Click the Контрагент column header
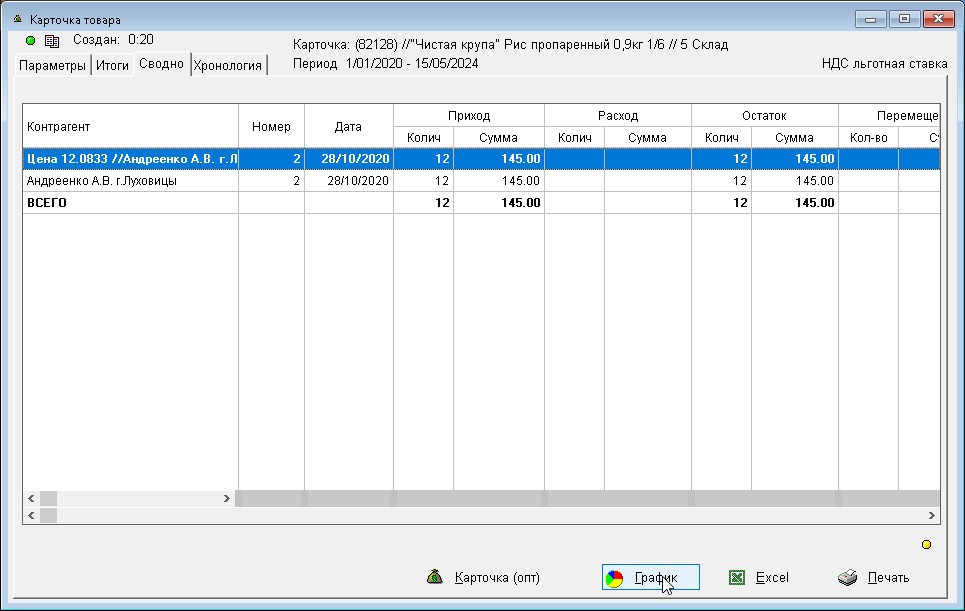Viewport: 965px width, 611px height. [x=130, y=127]
